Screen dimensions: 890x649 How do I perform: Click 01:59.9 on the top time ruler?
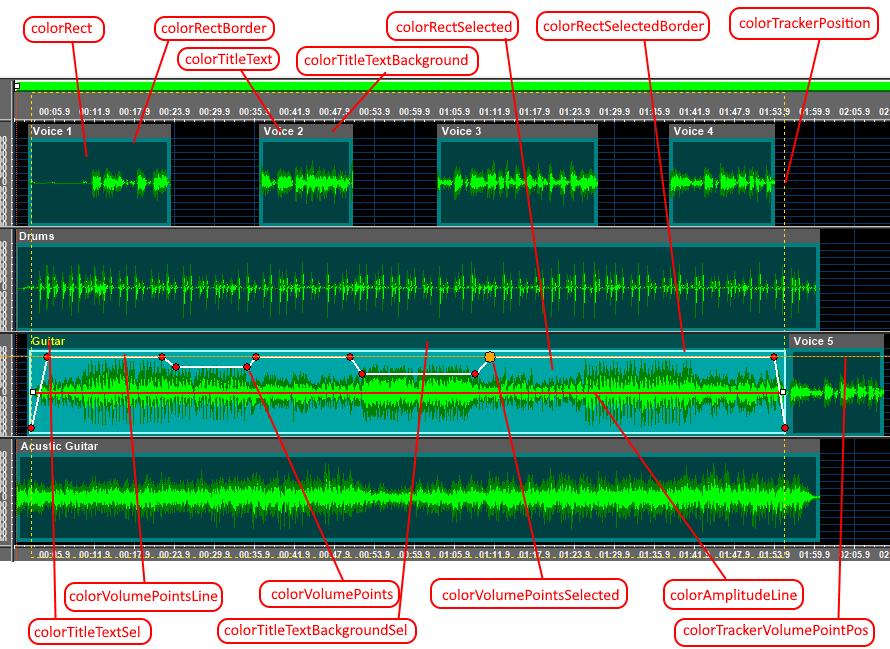pos(814,111)
